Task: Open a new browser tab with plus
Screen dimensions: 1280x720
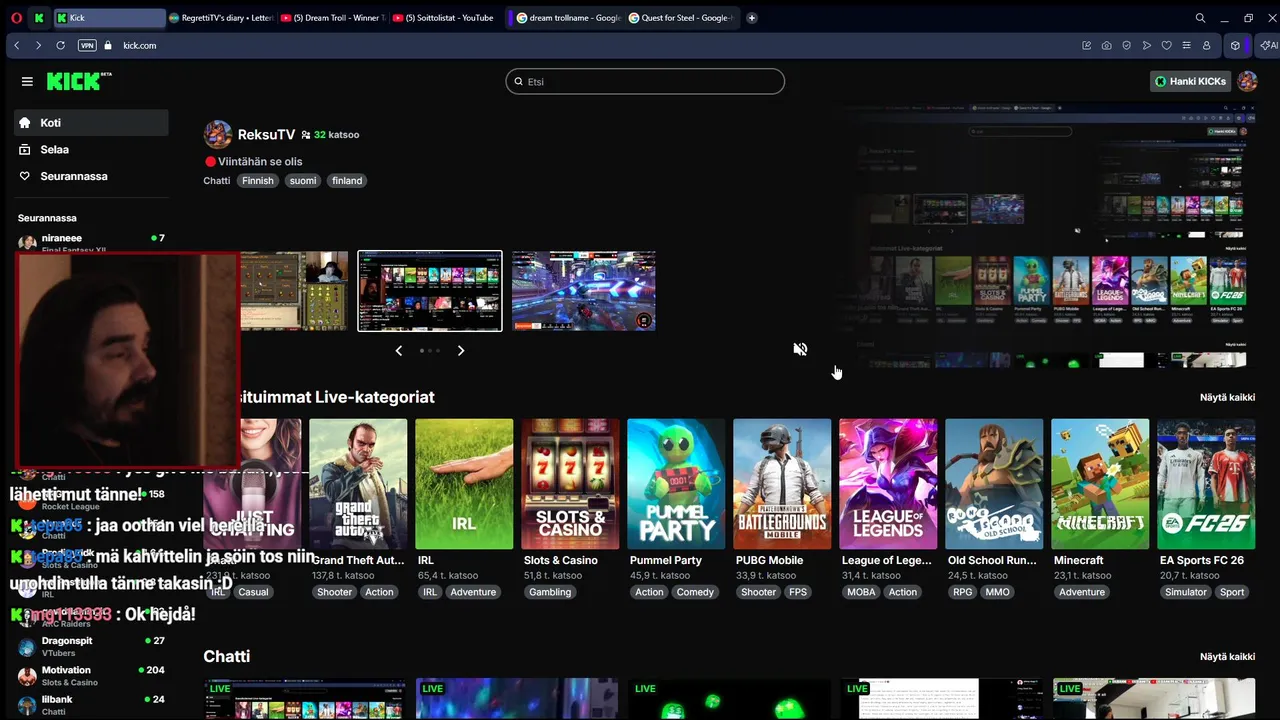Action: tap(752, 18)
